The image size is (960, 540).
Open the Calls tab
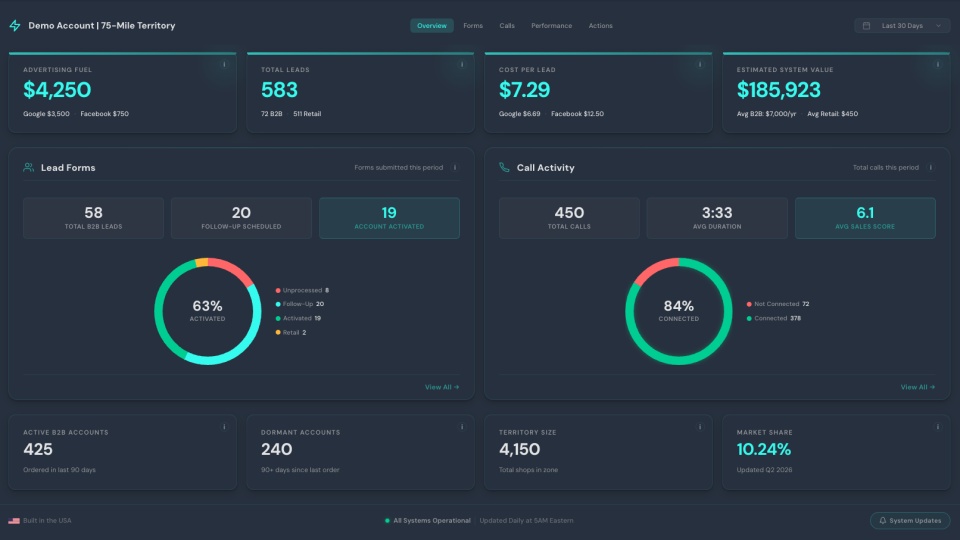point(507,26)
